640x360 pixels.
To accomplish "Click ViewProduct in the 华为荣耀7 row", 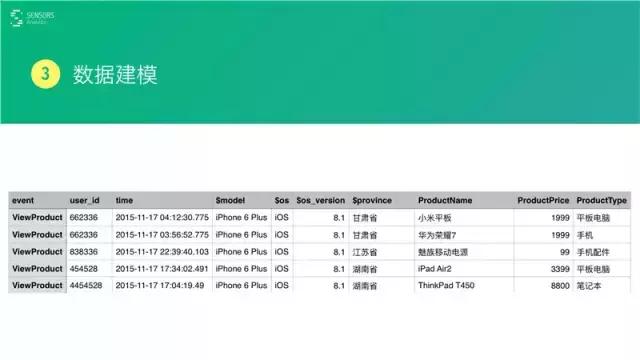I will click(x=37, y=235).
